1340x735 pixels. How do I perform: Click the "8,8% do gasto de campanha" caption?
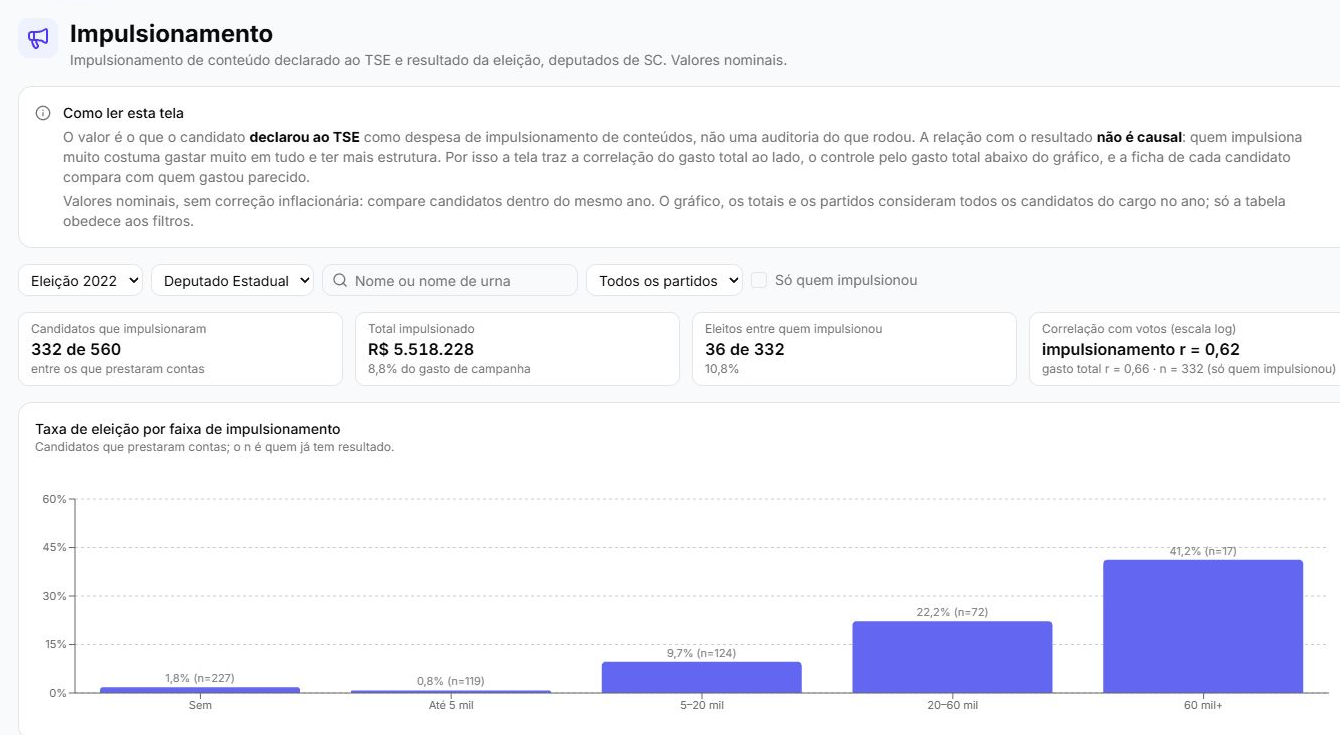pos(449,369)
